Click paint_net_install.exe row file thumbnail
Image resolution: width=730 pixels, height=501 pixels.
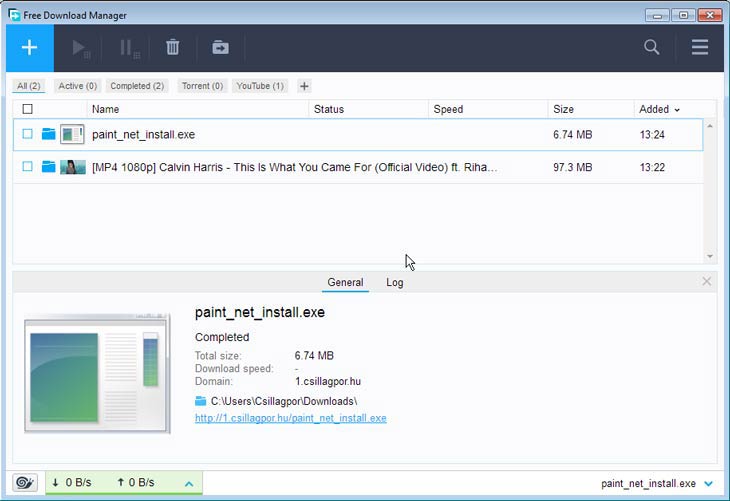72,134
